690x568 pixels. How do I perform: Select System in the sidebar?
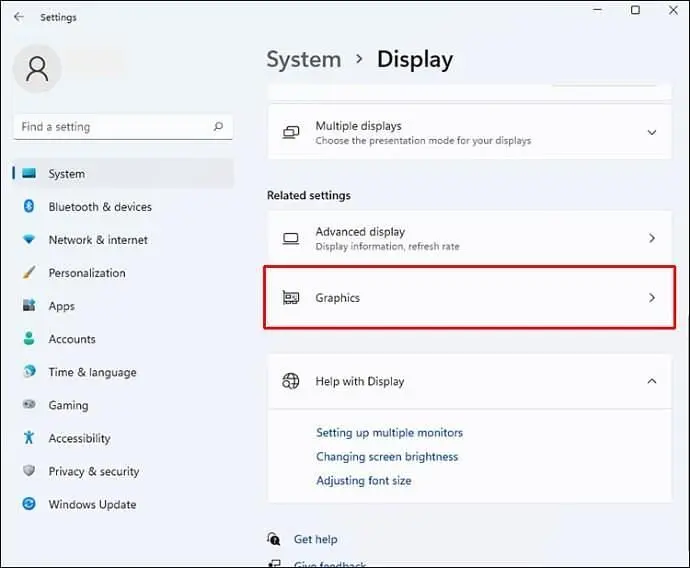point(124,173)
